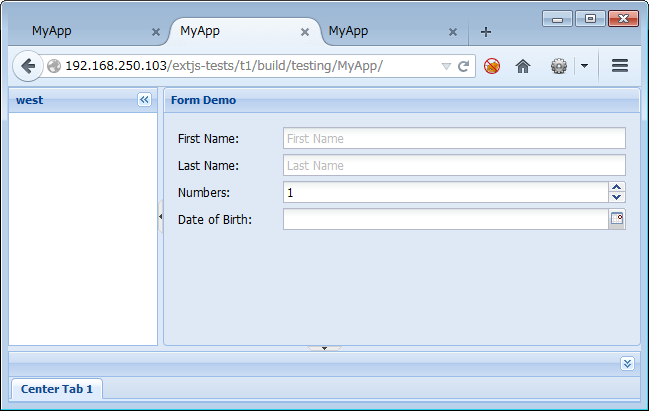Click the globe site identity icon
Screen dimensions: 649x411
pos(54,66)
